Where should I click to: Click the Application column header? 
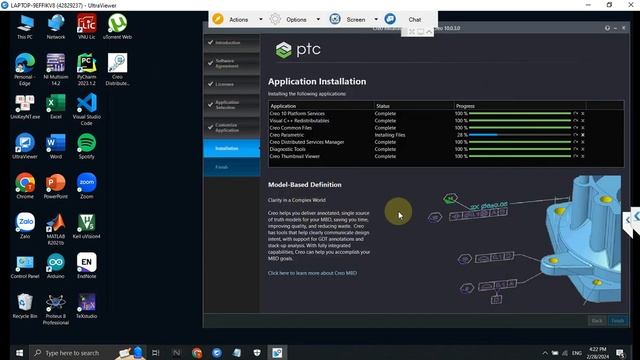tap(283, 106)
